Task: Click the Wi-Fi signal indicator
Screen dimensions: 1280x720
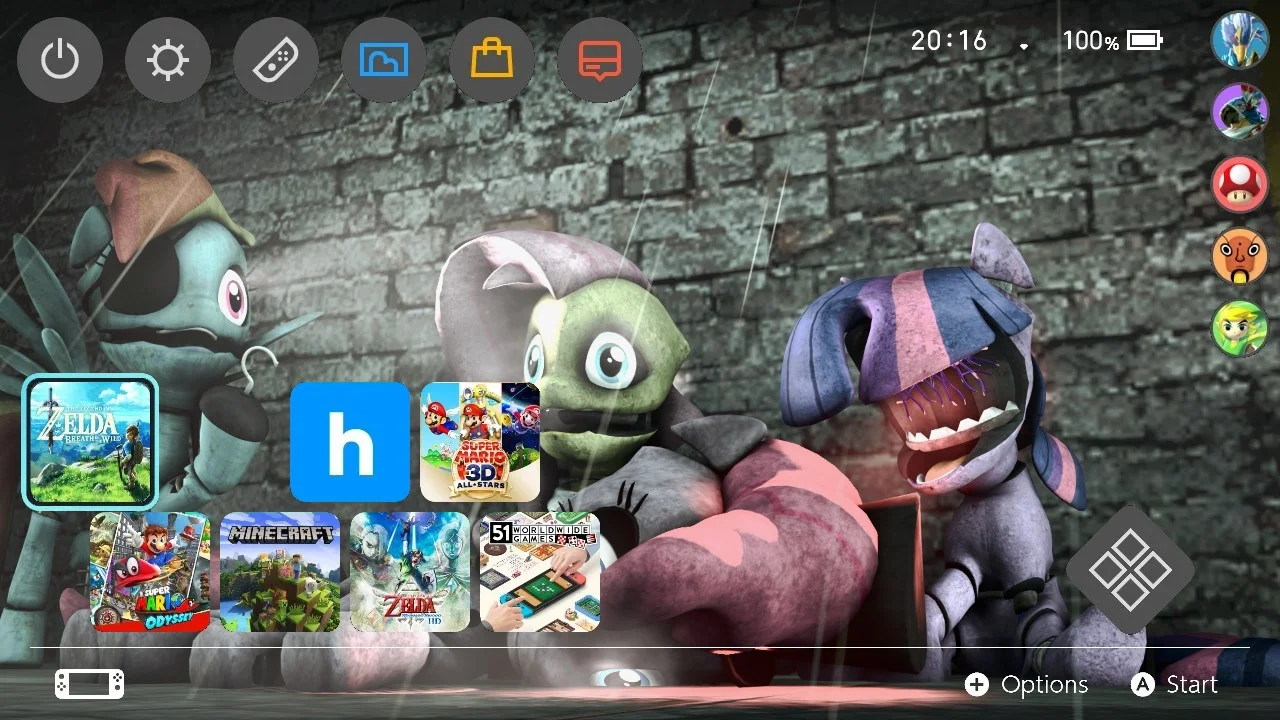Action: coord(1024,45)
